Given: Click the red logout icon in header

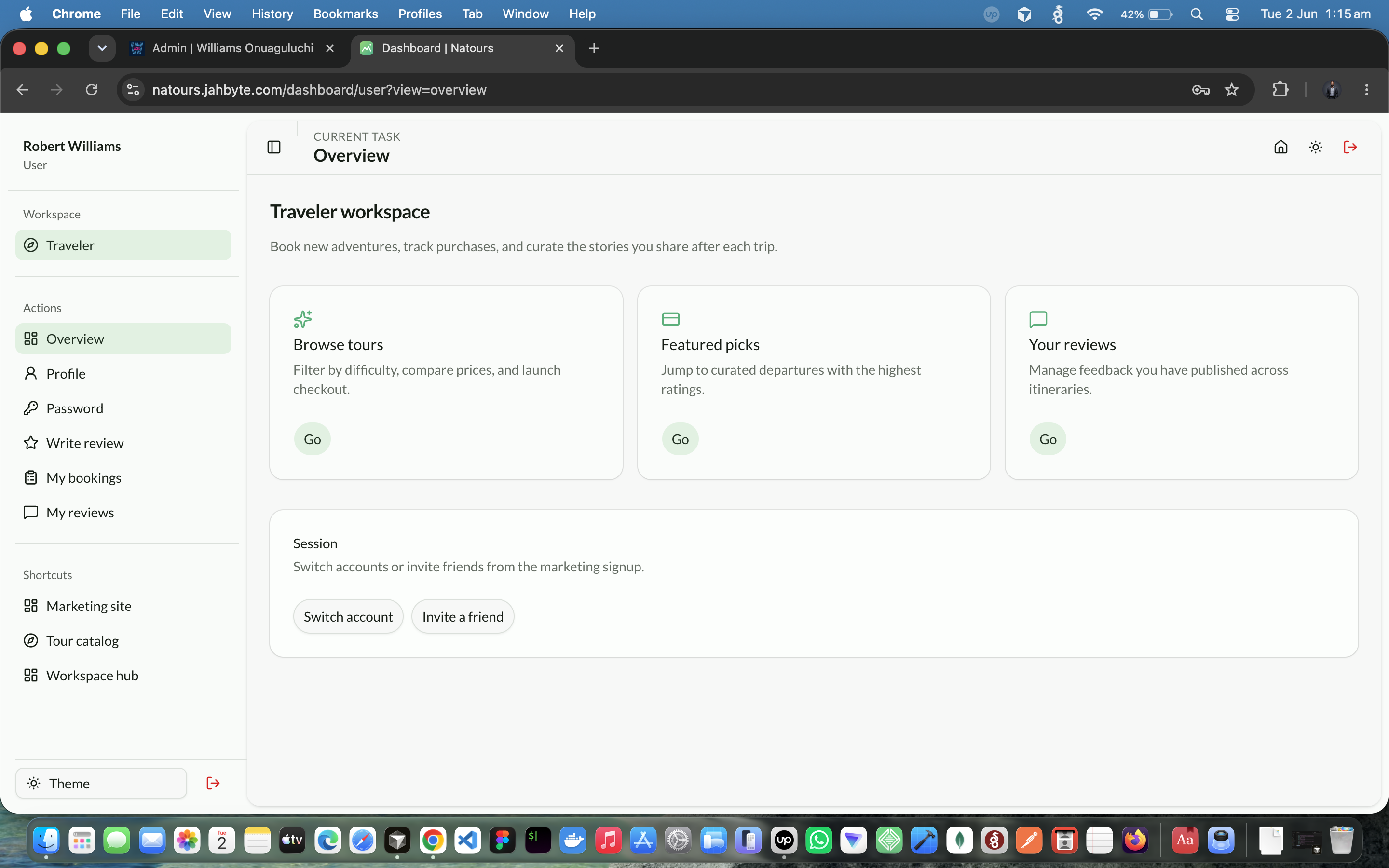Looking at the screenshot, I should pyautogui.click(x=1350, y=147).
